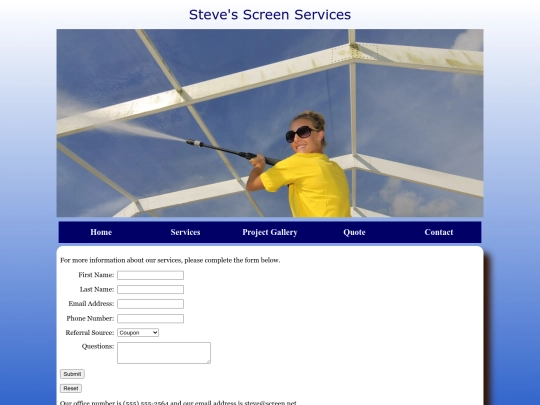Click the pressure washing banner photo
This screenshot has height=405, width=540.
click(x=270, y=123)
